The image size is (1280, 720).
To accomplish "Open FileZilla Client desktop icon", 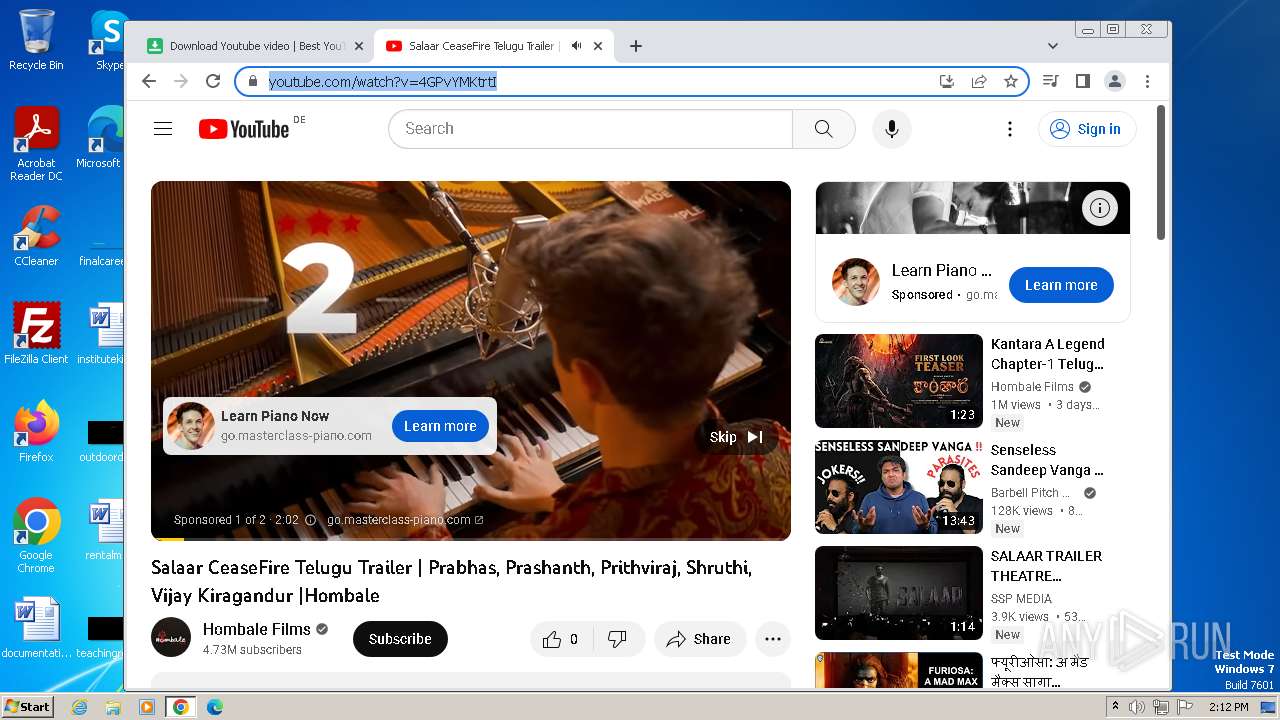I will (36, 334).
